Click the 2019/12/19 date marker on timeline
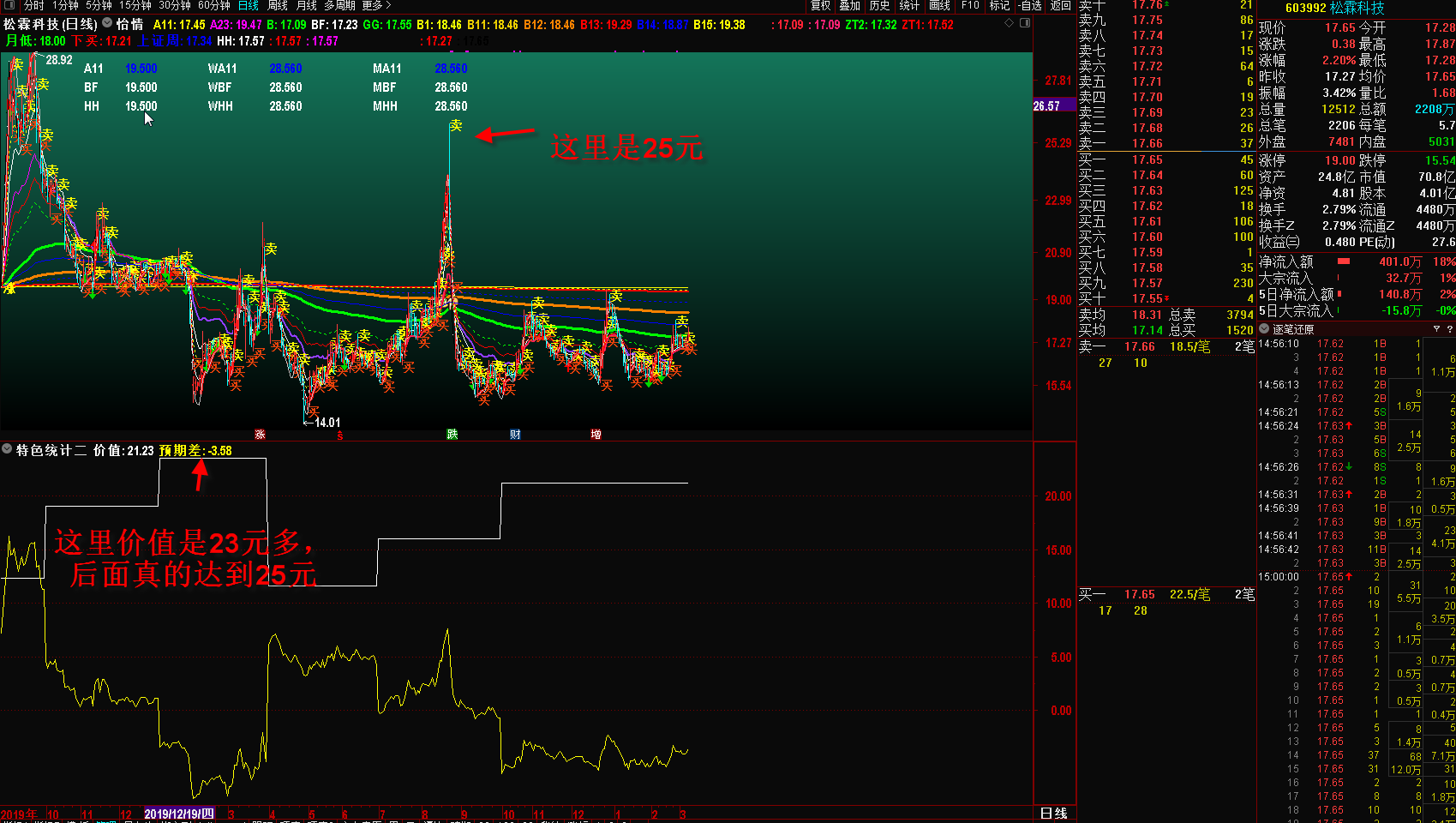The height and width of the screenshot is (823, 1456). [x=179, y=814]
